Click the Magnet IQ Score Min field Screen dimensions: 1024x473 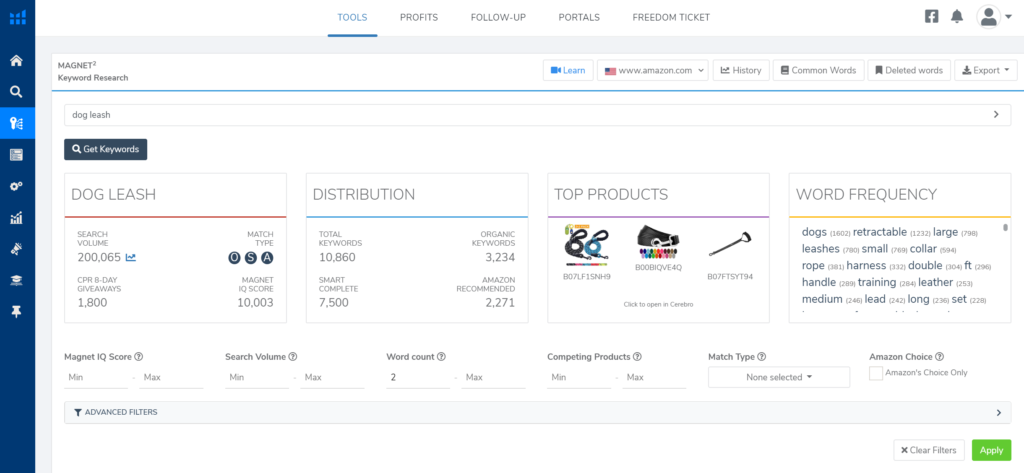pos(96,378)
